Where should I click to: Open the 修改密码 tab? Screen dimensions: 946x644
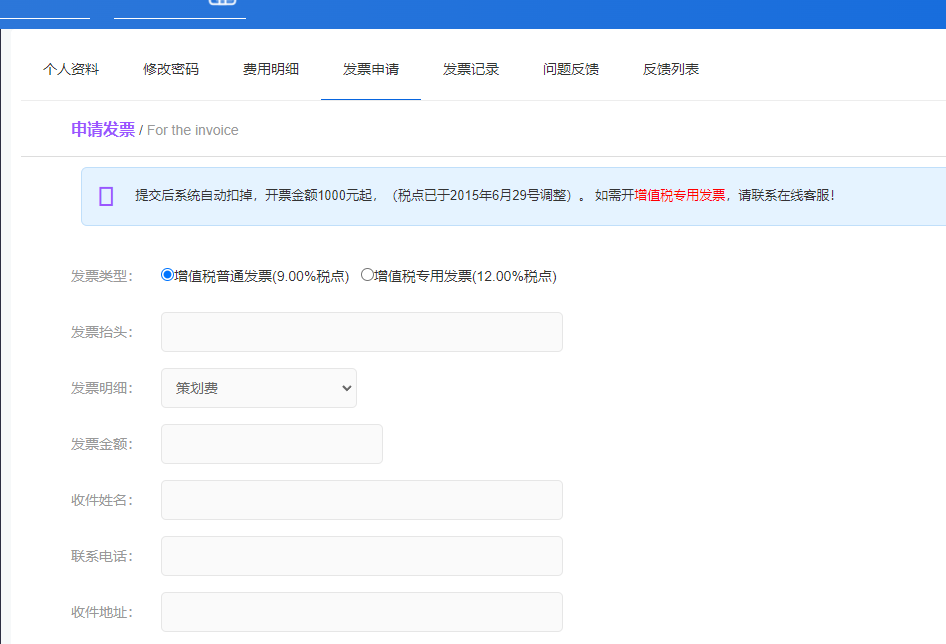tap(170, 69)
